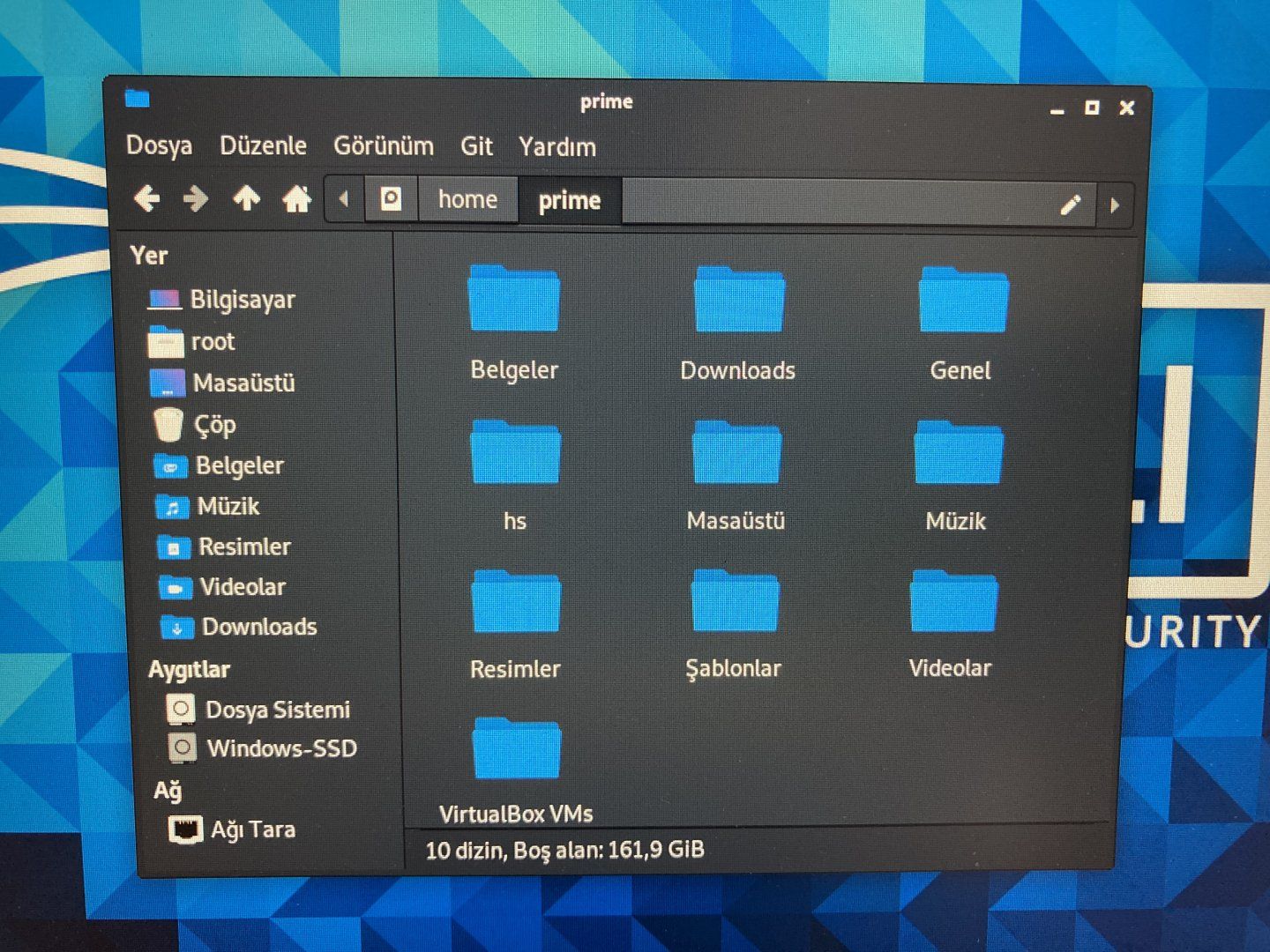
Task: Select Resimler in the sidebar
Action: point(245,547)
